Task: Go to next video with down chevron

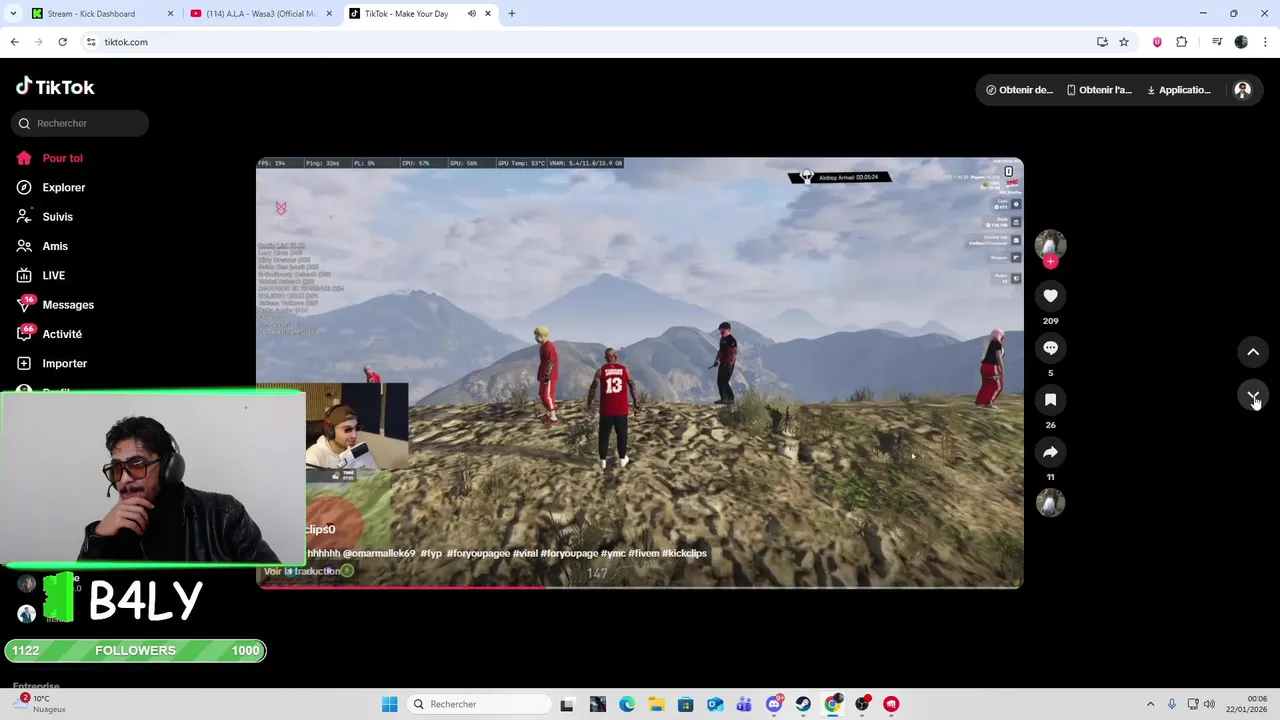Action: 1253,396
